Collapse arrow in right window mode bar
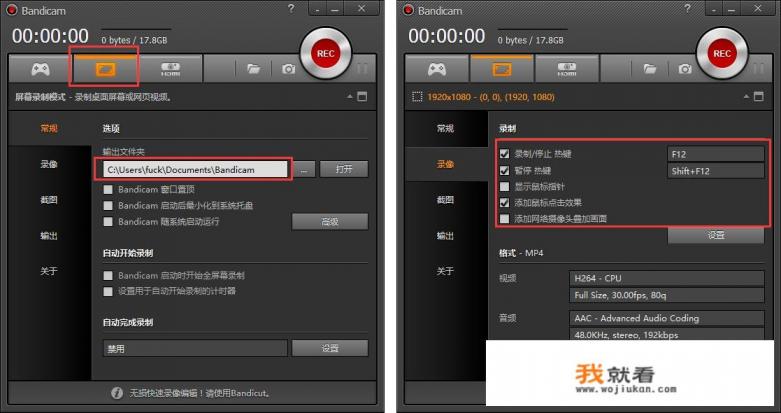Screen dimensions: 781x413 [747, 96]
